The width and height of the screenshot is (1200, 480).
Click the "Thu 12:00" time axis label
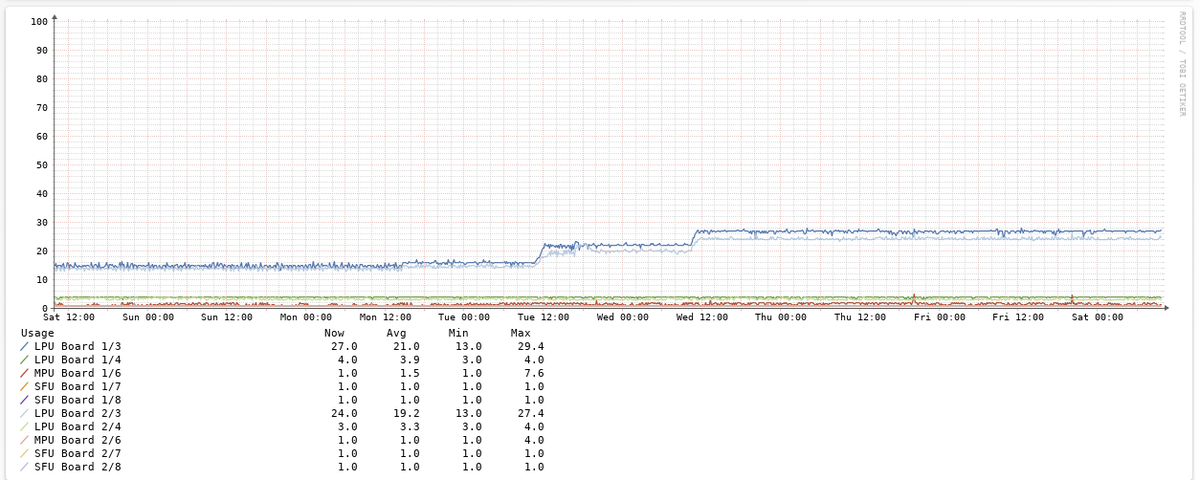[x=858, y=317]
